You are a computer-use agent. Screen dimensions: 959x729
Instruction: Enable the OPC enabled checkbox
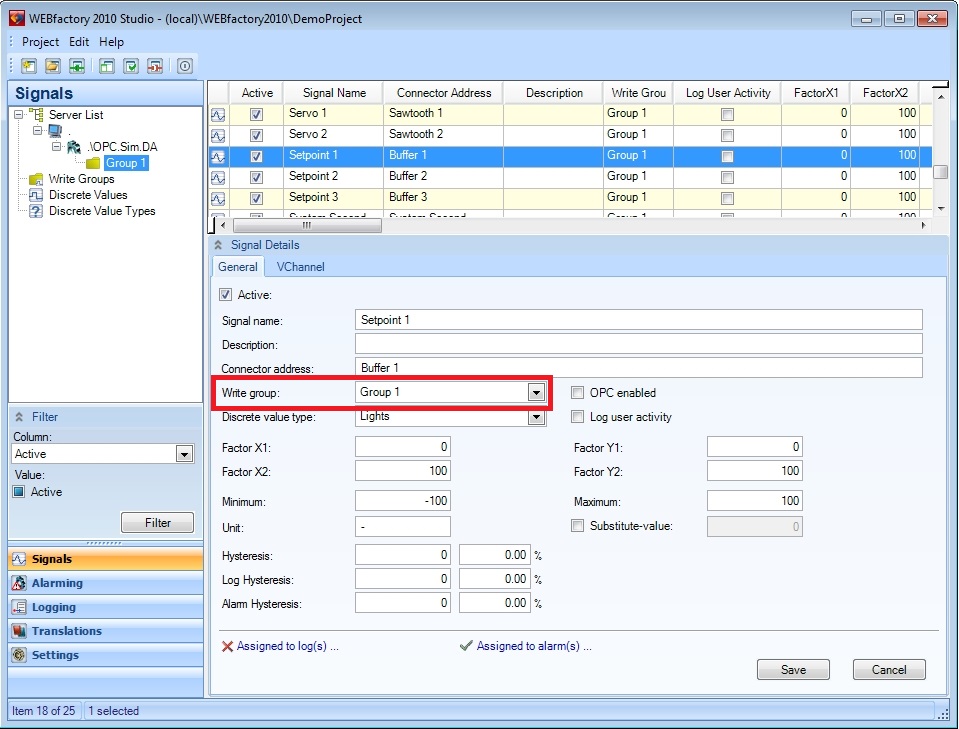578,393
